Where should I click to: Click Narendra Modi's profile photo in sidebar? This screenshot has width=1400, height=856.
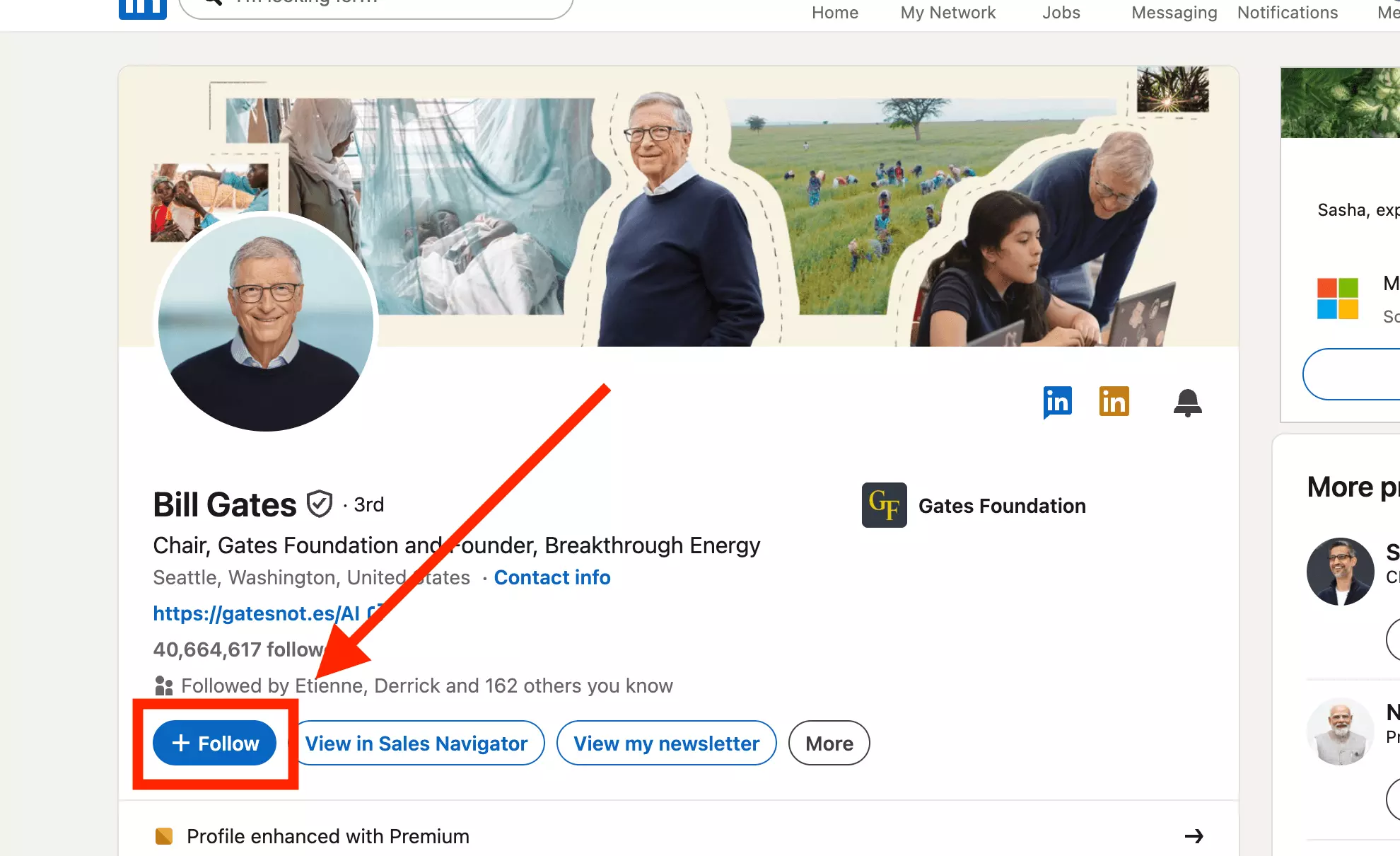[1341, 731]
